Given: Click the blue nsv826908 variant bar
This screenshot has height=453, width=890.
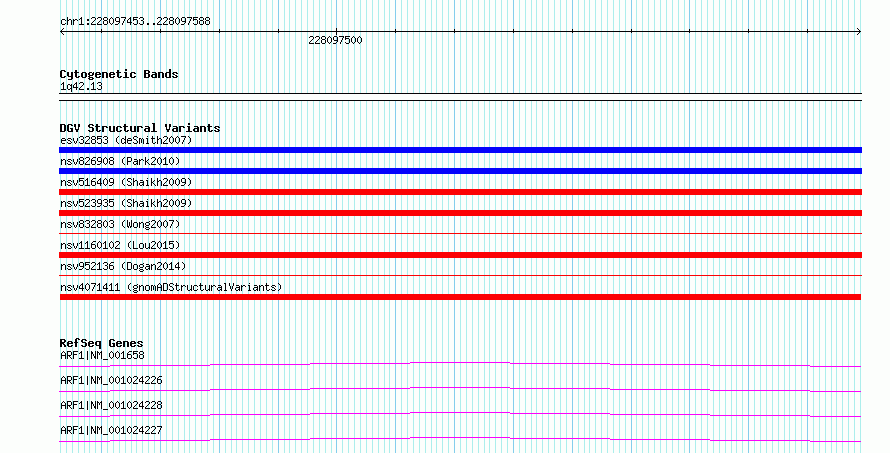Looking at the screenshot, I should (x=460, y=171).
